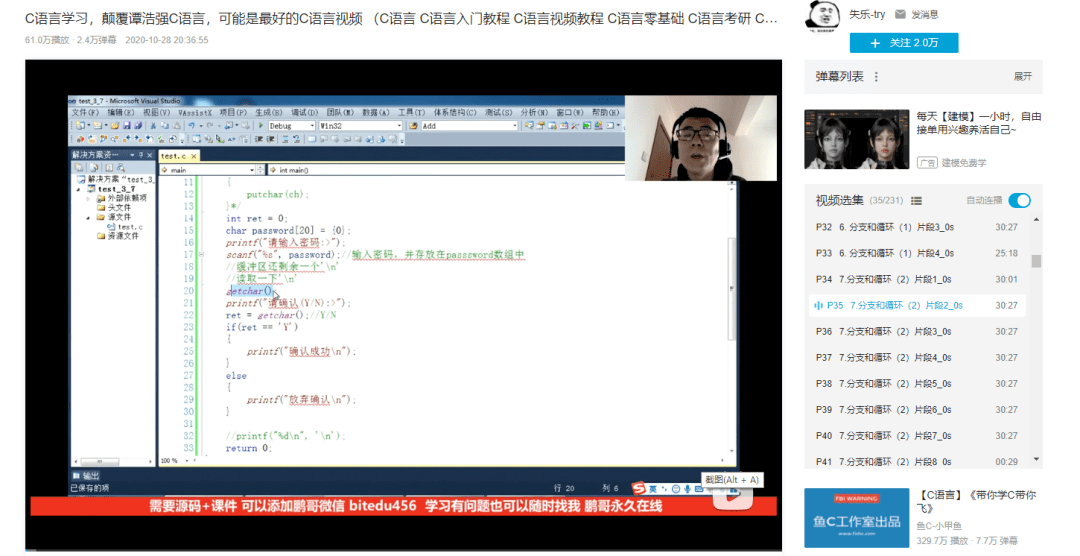Click the code editor vertical scrollbar
Screen dimensions: 1080x556
(731, 288)
